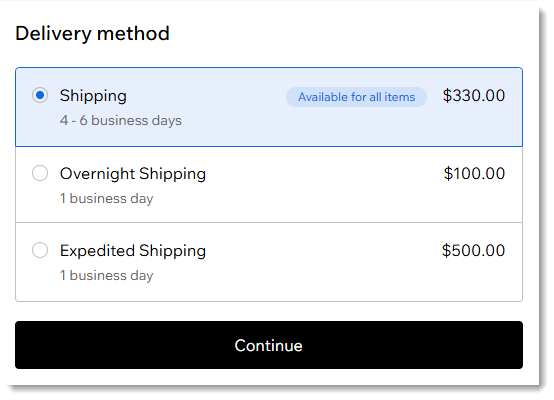Click '1 business day' under Overnight Shipping
This screenshot has width=554, height=400.
pyautogui.click(x=106, y=199)
